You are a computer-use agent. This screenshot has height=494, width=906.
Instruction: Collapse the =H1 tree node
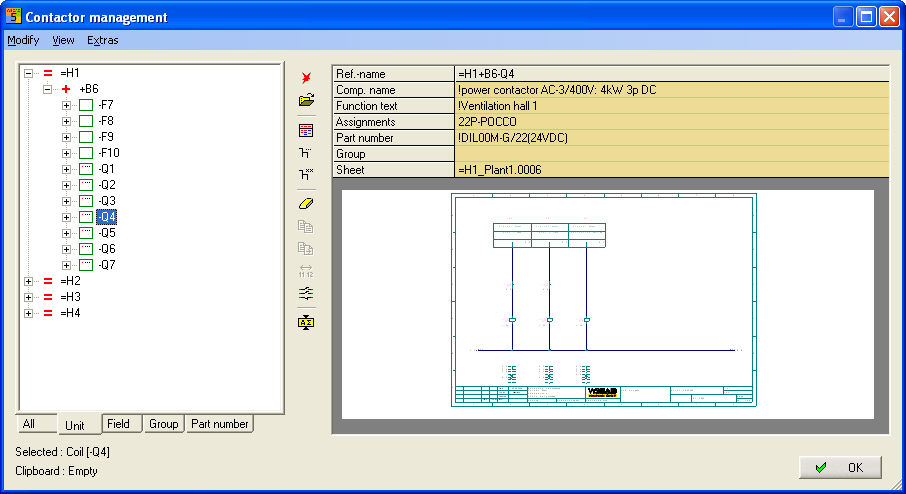28,73
